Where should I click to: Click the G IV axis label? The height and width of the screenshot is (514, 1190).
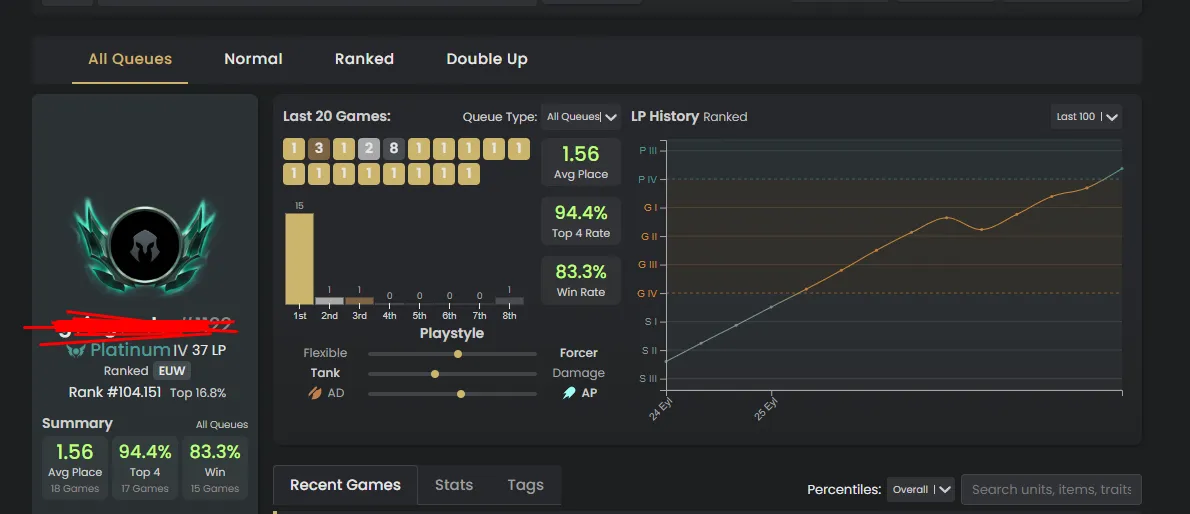tap(647, 293)
